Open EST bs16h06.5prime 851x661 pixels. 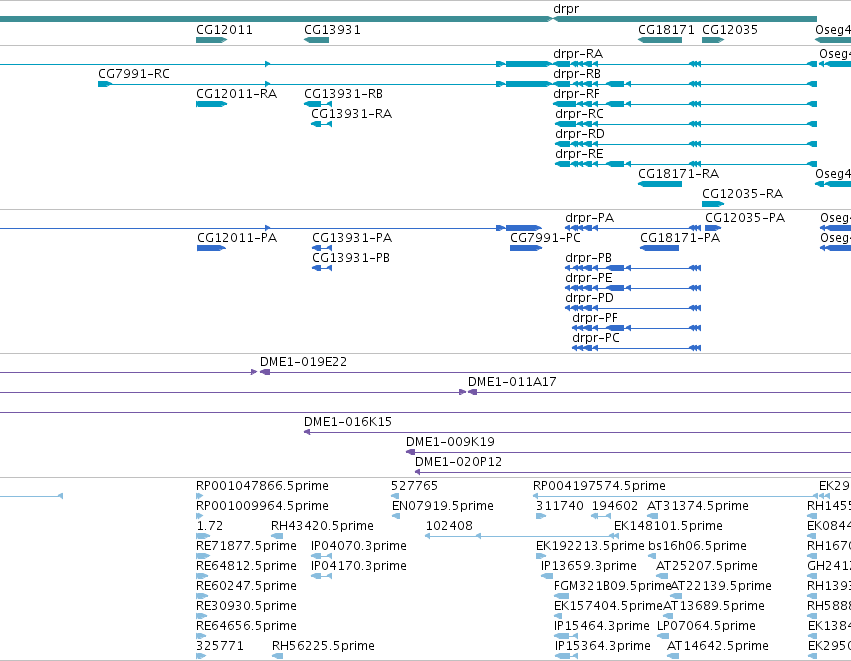[697, 546]
